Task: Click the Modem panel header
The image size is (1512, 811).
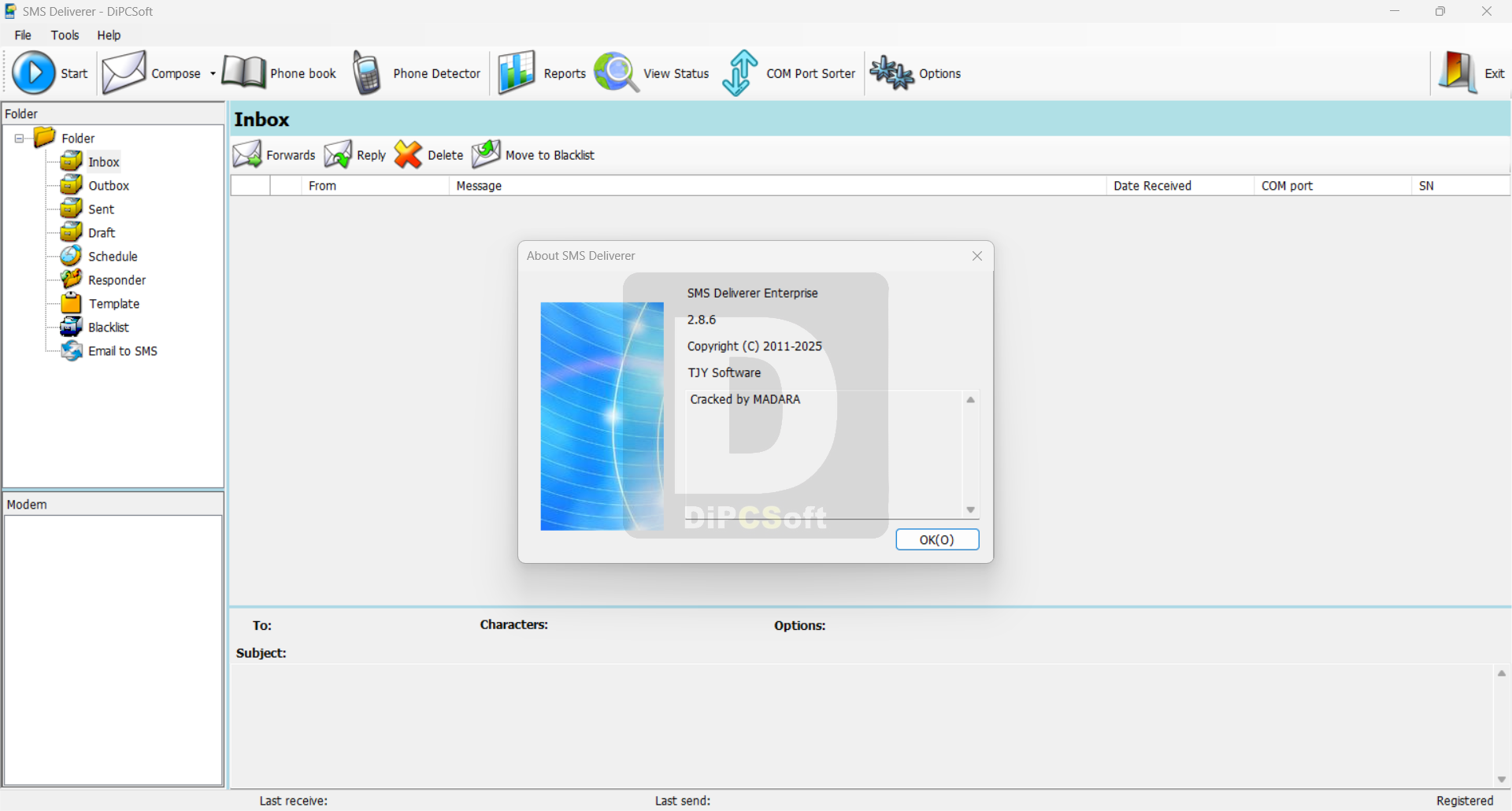Action: tap(113, 504)
